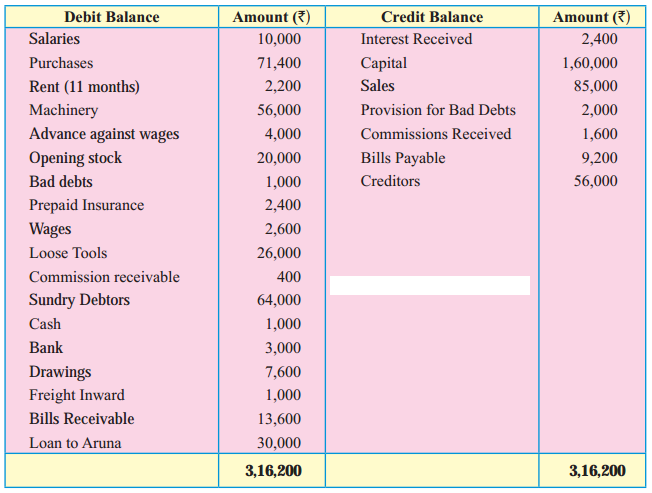Select the Opening stock label
The image size is (652, 493).
tap(75, 158)
